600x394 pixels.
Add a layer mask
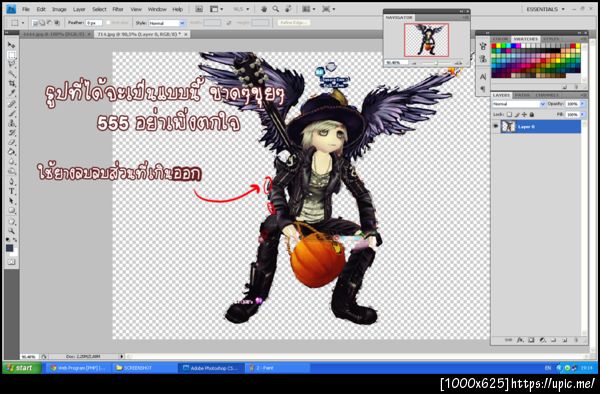tap(531, 340)
